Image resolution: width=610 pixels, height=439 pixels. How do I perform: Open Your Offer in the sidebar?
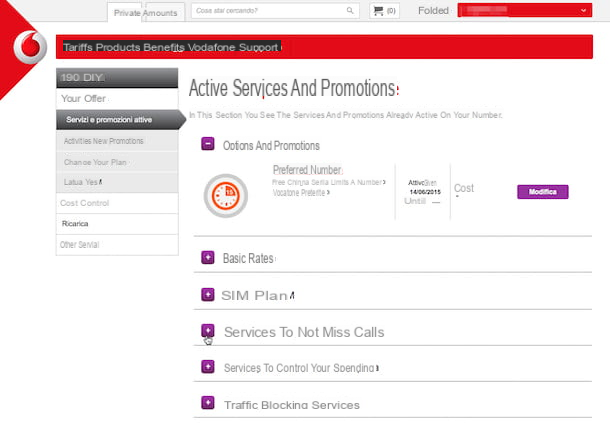tap(117, 99)
